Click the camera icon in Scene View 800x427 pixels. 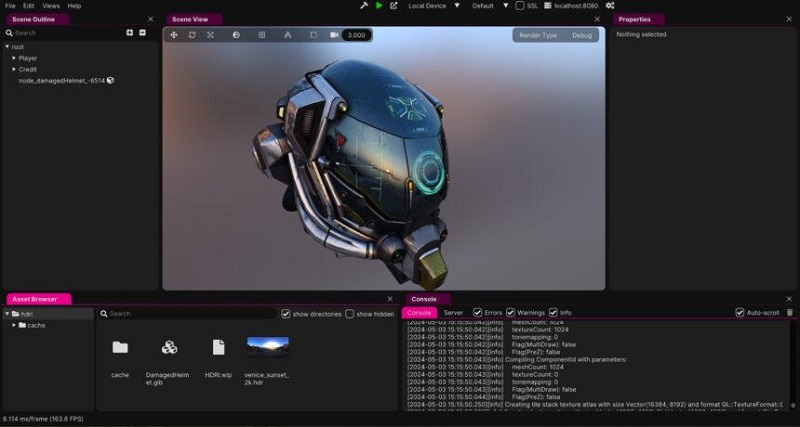pyautogui.click(x=334, y=35)
